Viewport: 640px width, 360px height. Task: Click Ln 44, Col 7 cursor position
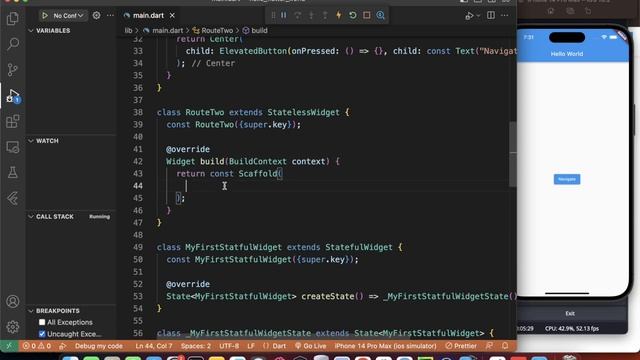coord(154,346)
